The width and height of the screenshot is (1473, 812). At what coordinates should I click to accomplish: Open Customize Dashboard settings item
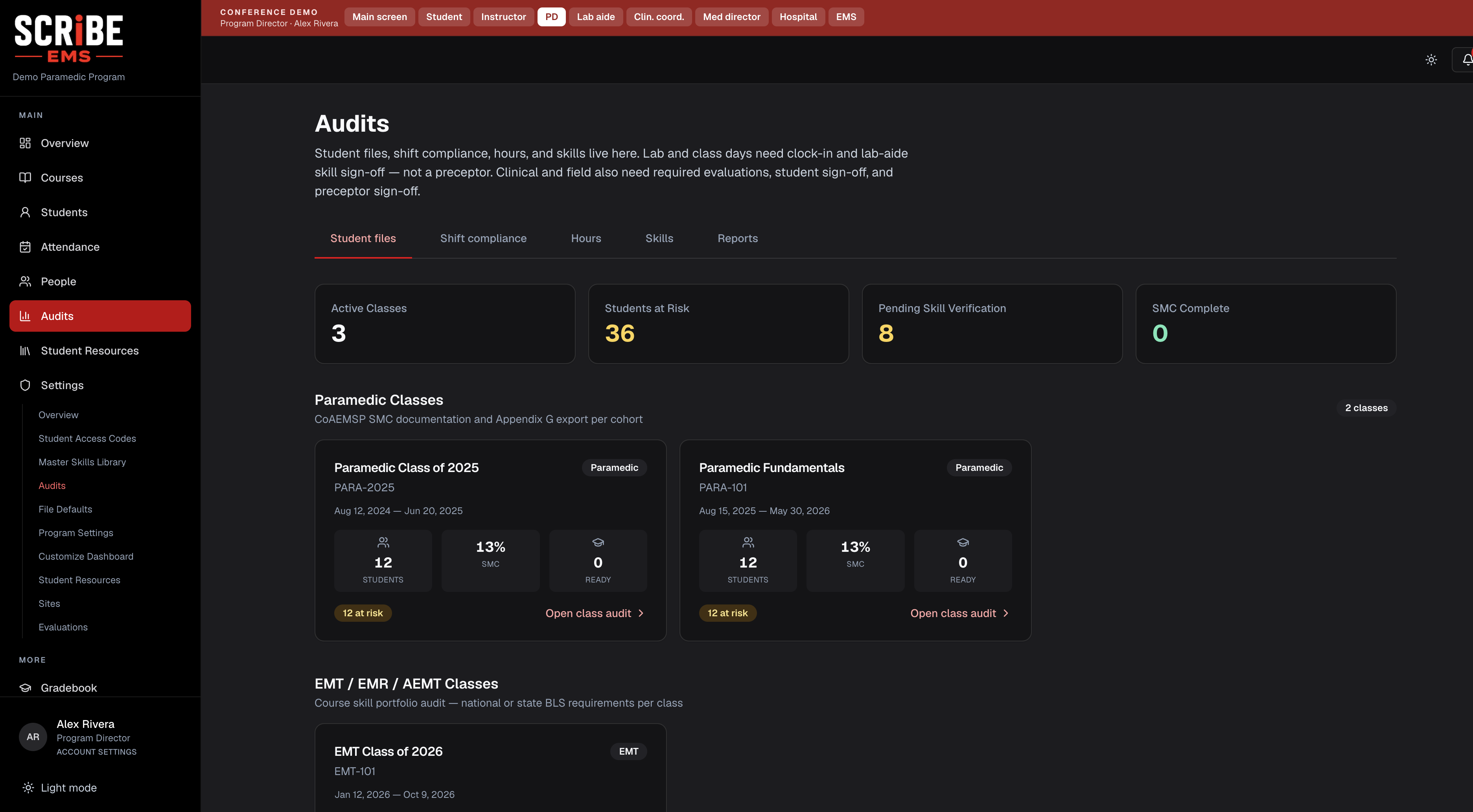pyautogui.click(x=86, y=556)
